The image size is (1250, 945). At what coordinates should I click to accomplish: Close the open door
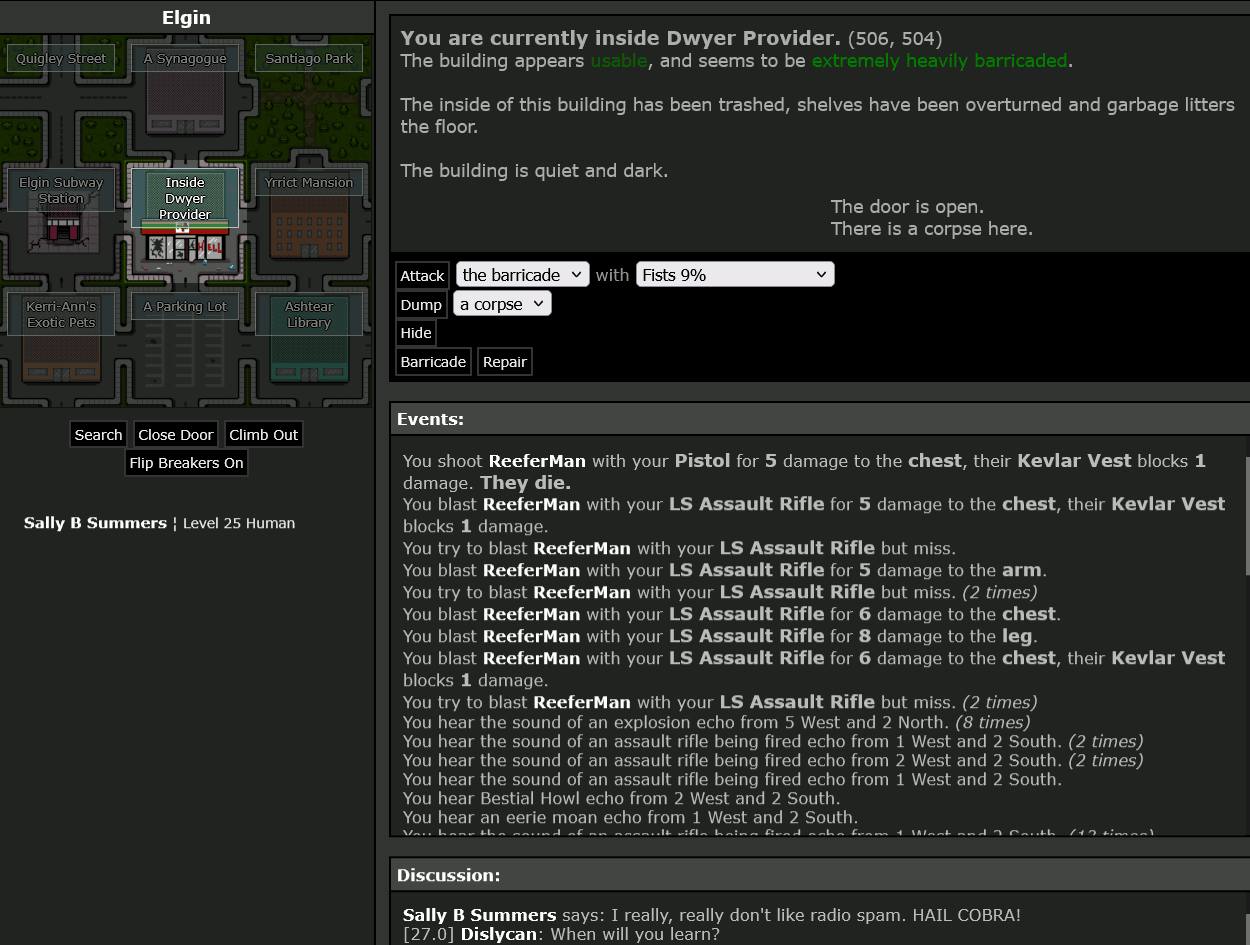tap(175, 434)
